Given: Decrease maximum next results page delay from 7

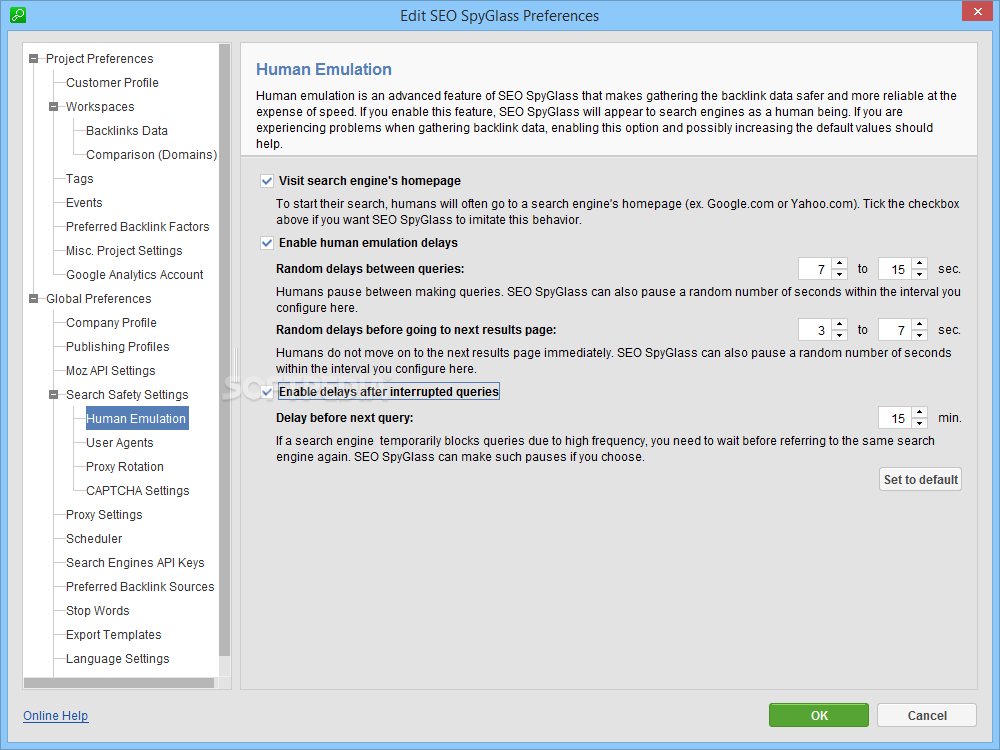Looking at the screenshot, I should [919, 335].
